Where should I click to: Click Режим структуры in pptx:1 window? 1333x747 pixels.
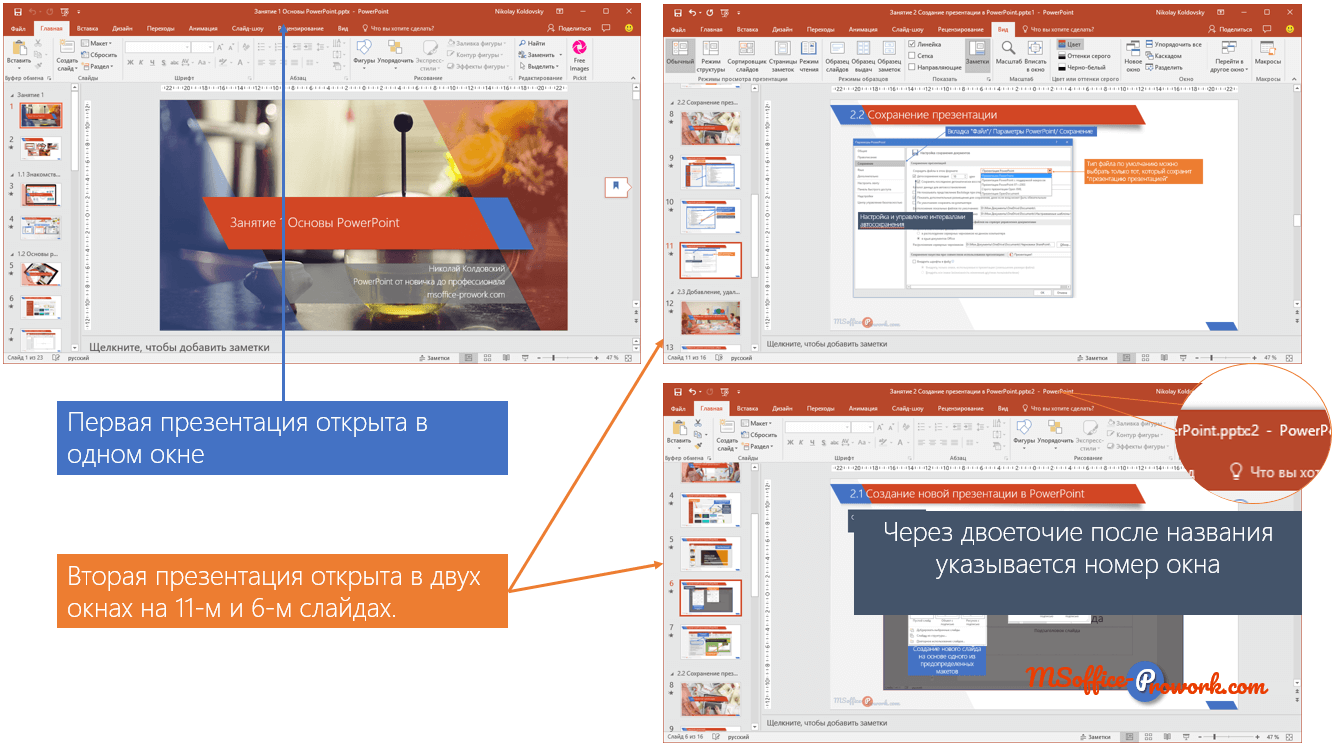pyautogui.click(x=711, y=56)
